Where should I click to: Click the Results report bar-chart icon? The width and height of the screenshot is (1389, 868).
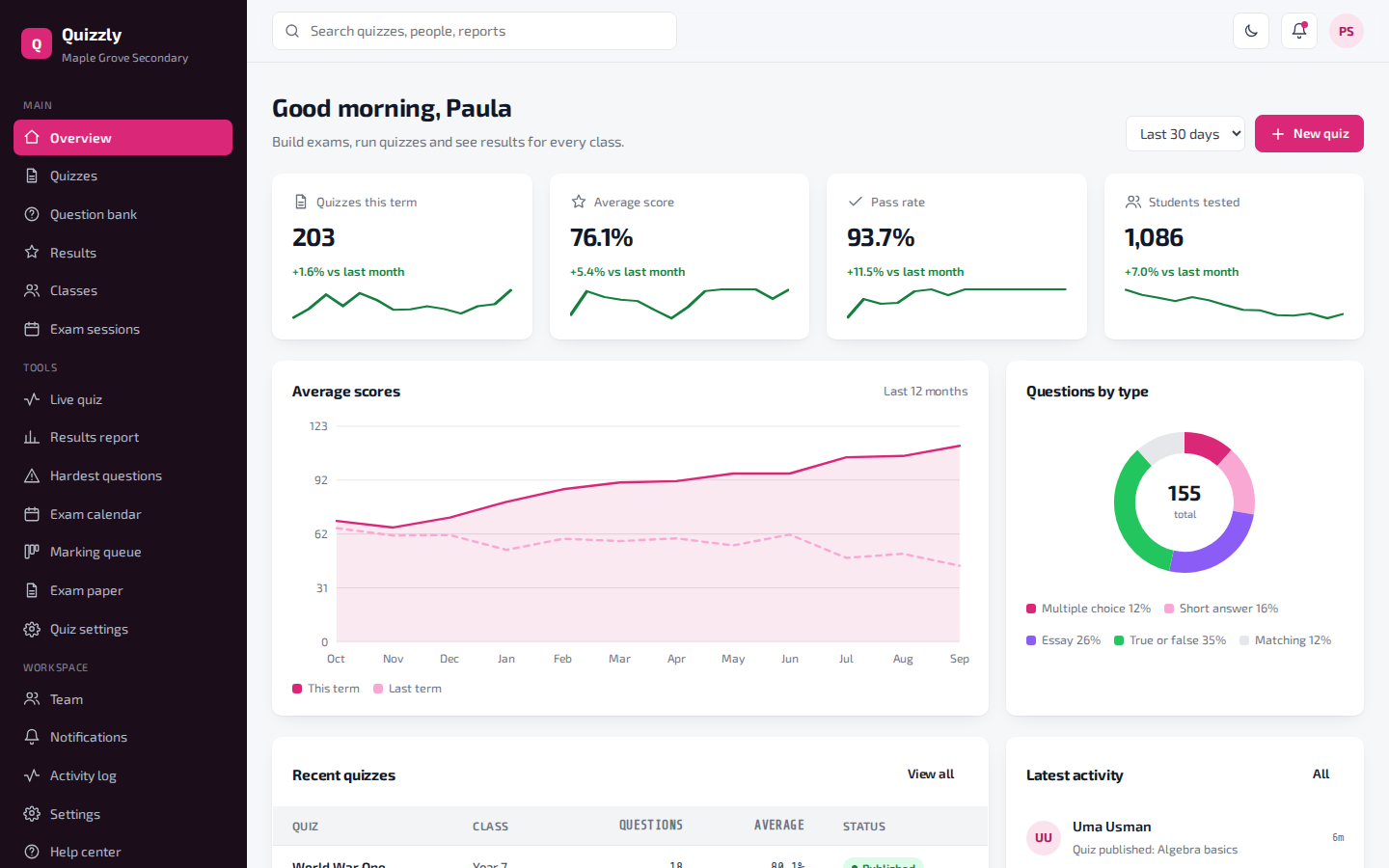pos(32,437)
